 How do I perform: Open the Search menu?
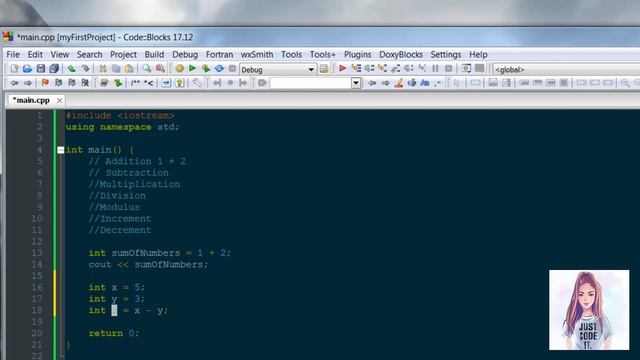click(x=89, y=54)
